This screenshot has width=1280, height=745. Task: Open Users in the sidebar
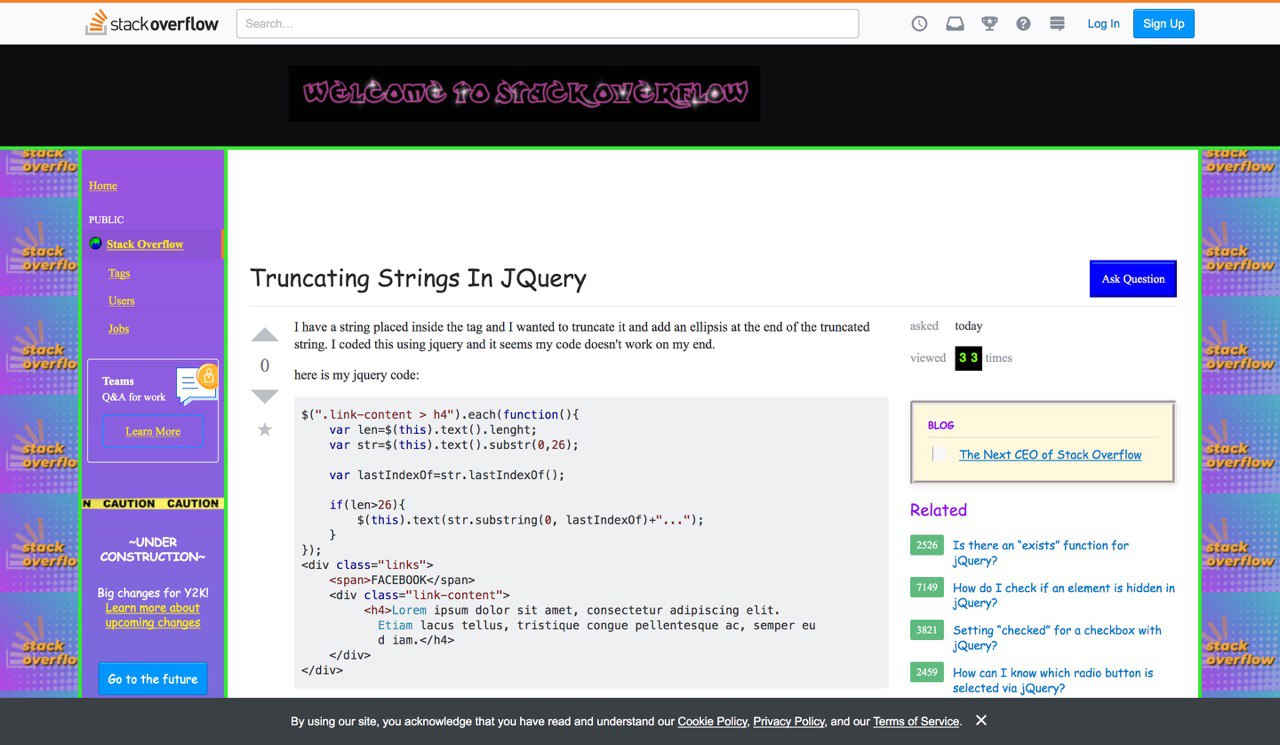coord(121,301)
